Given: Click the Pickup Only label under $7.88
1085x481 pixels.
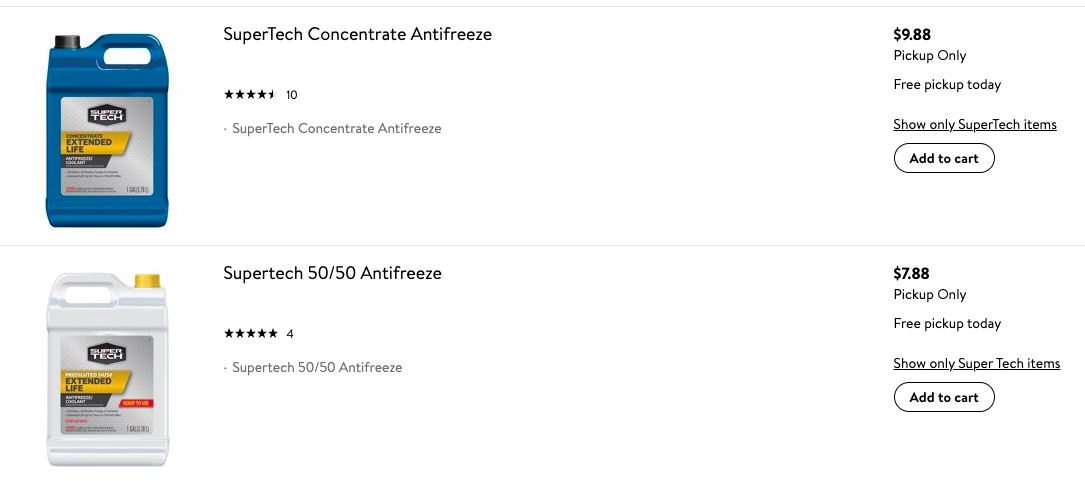Looking at the screenshot, I should click(930, 295).
